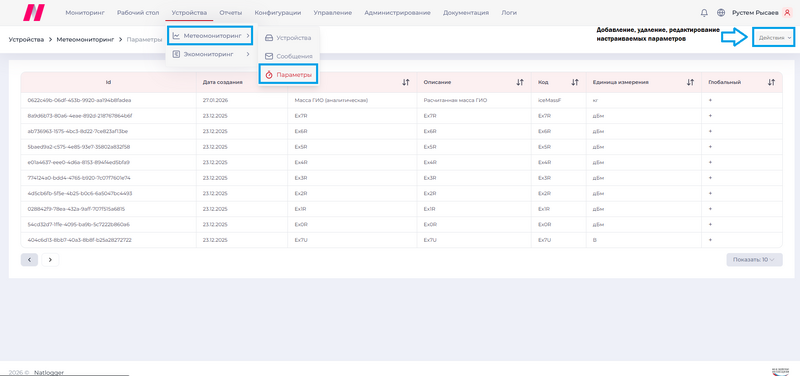Click the Natlogger footer link
This screenshot has width=800, height=376.
pos(49,372)
